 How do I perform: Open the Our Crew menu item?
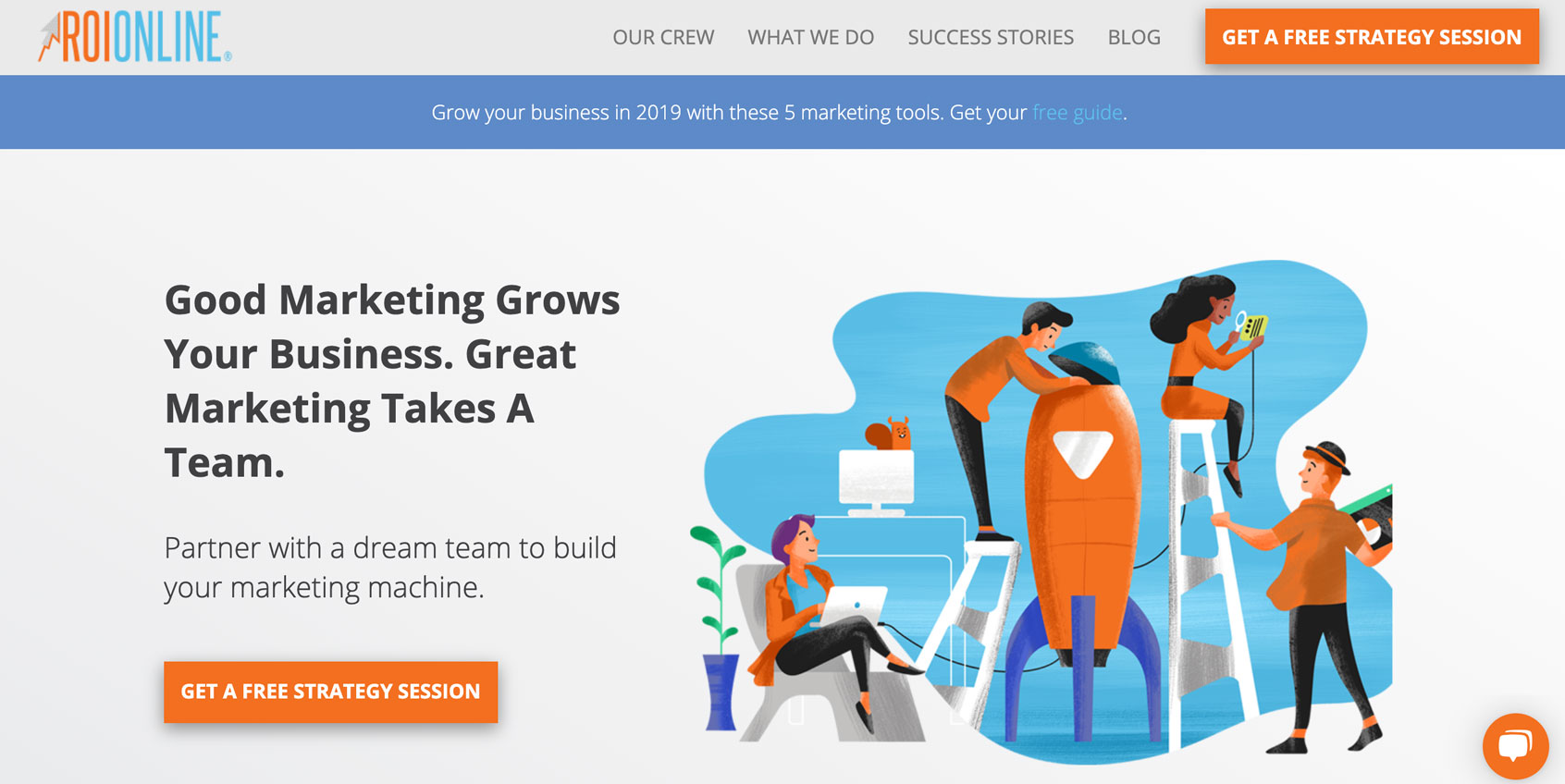point(663,37)
